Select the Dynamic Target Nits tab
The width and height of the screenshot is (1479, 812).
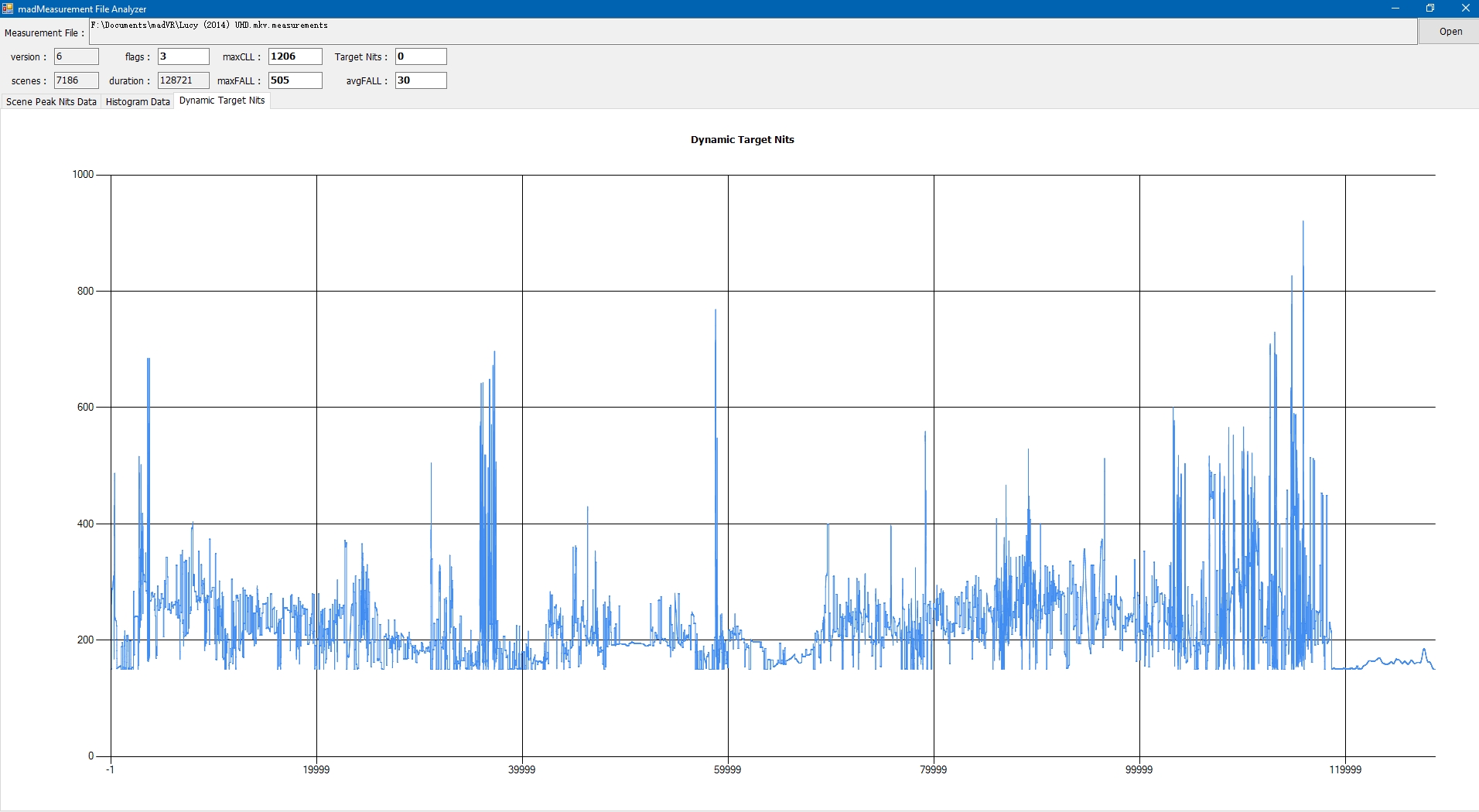[x=222, y=101]
